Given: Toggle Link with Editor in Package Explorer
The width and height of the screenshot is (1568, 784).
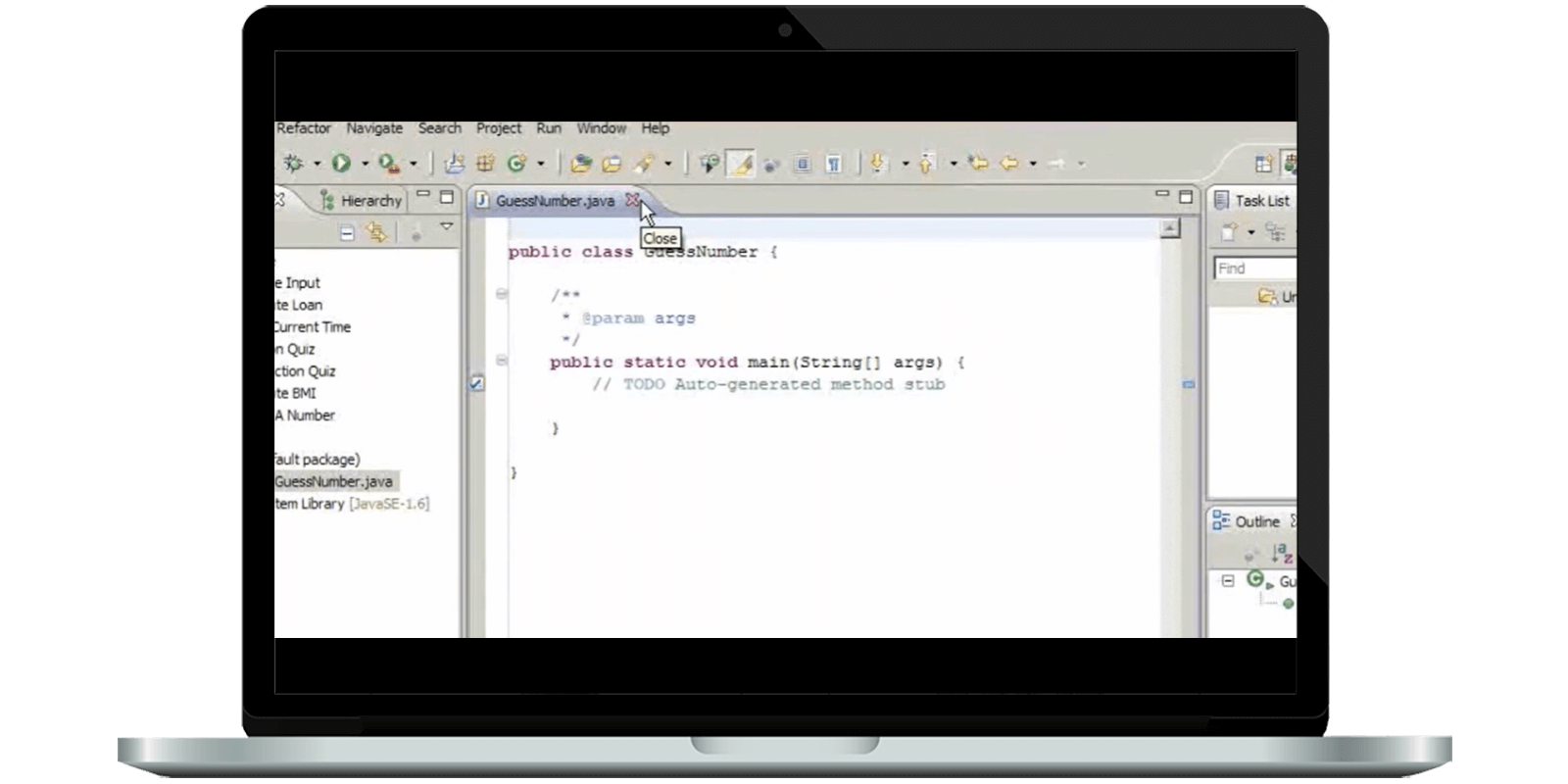Looking at the screenshot, I should coord(376,232).
